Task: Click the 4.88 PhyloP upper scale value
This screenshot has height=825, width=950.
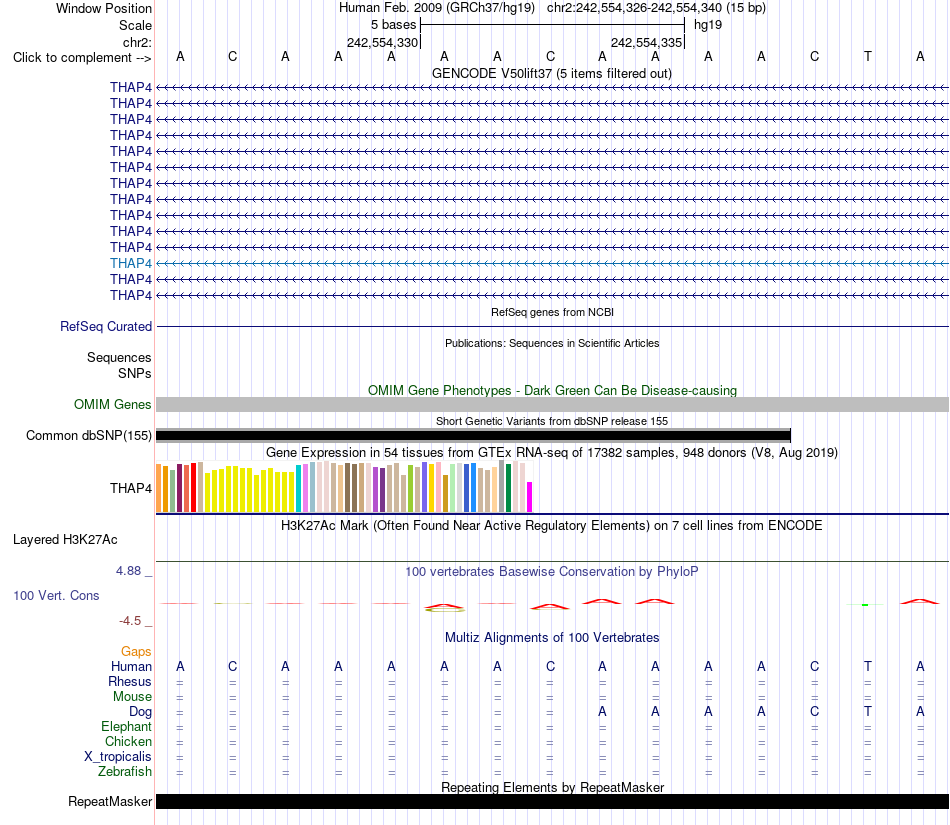Action: click(128, 571)
